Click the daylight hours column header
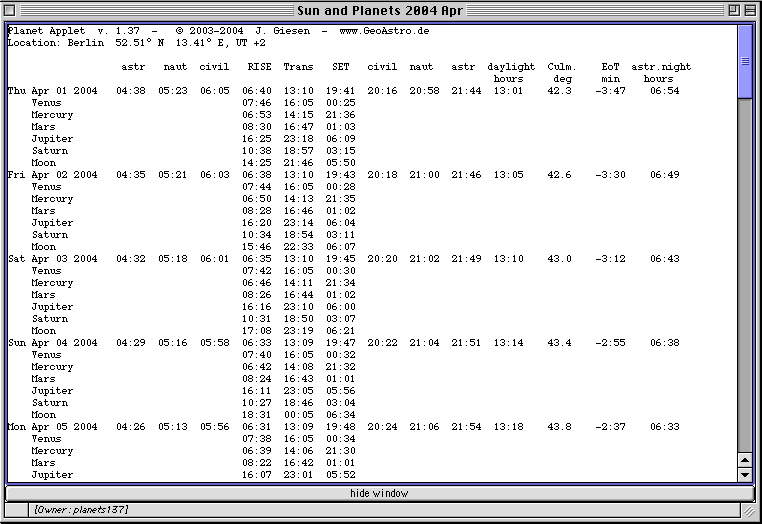The width and height of the screenshot is (762, 524). click(511, 72)
